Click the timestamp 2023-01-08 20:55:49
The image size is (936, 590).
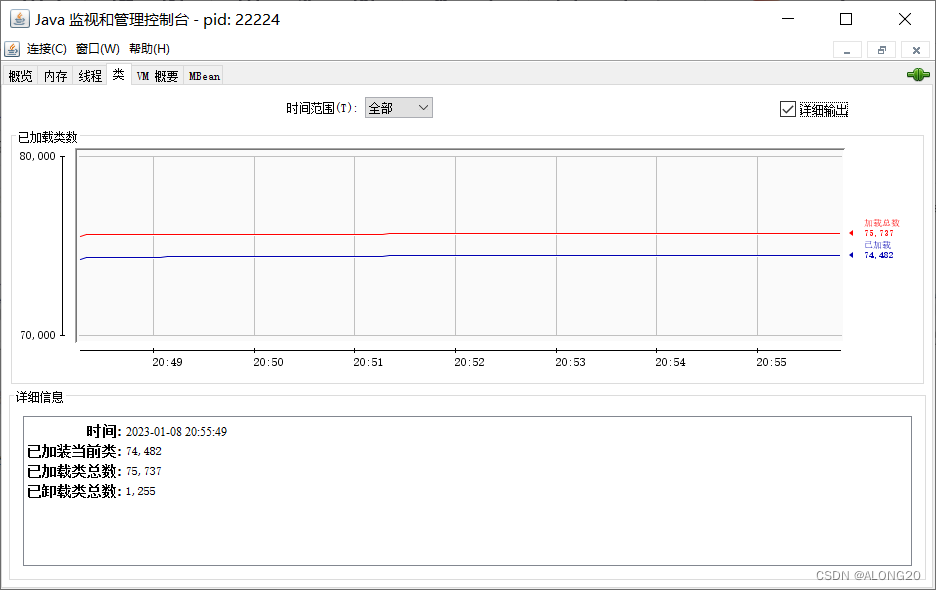point(176,432)
